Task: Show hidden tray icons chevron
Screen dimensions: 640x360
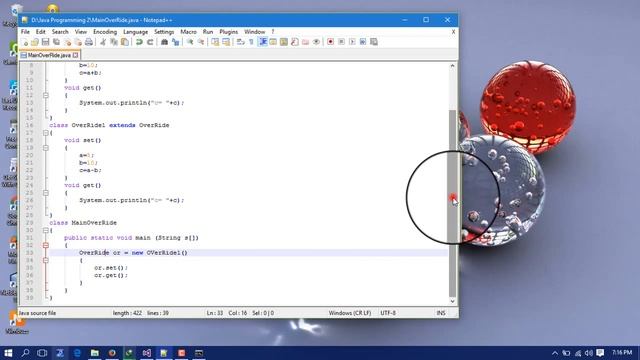Action: tap(555, 353)
